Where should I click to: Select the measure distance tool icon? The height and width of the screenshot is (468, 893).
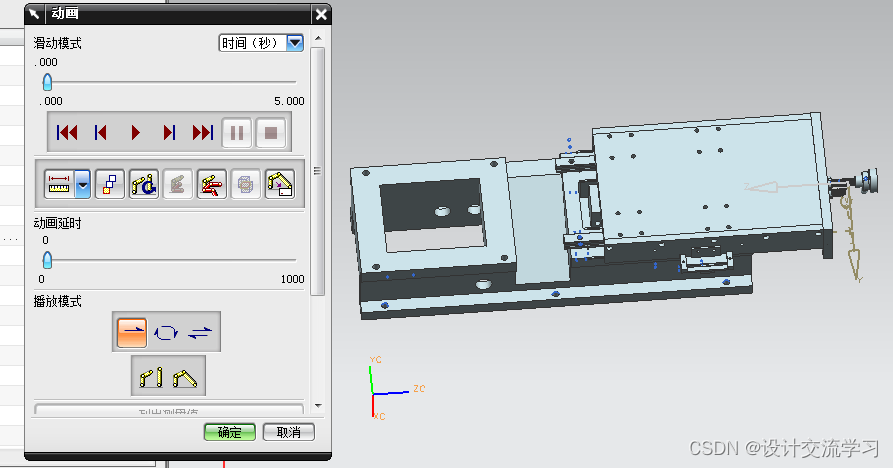coord(59,184)
